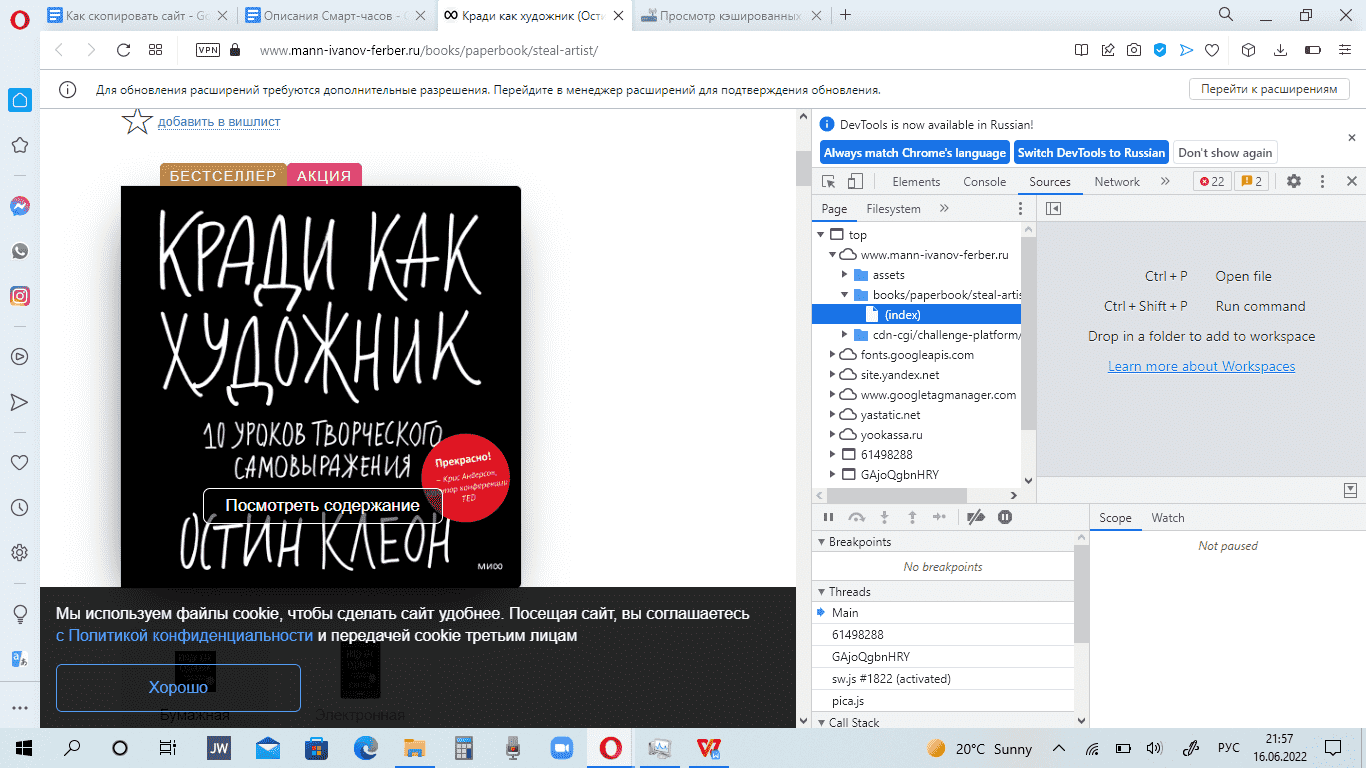The image size is (1366, 768).
Task: Open Instagram from Opera sidebar
Action: 19,296
